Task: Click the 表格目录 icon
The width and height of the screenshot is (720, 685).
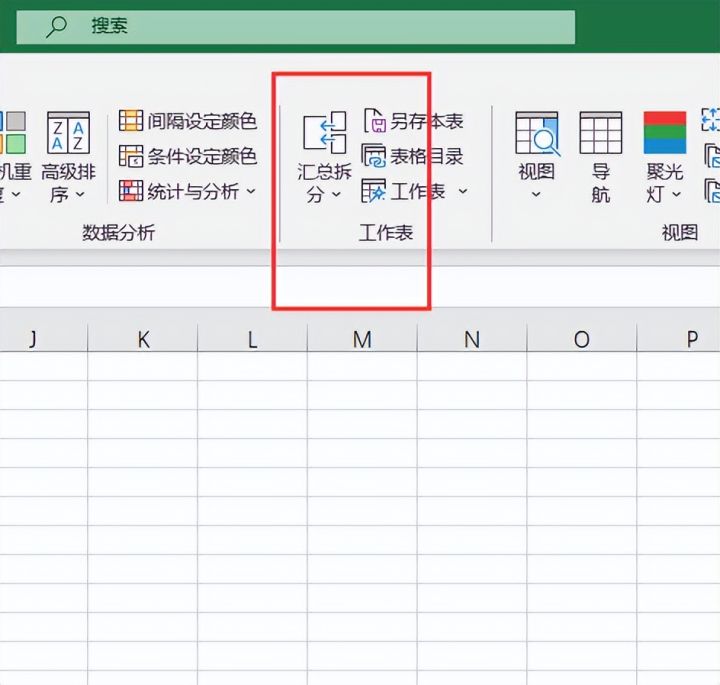Action: pyautogui.click(x=373, y=156)
